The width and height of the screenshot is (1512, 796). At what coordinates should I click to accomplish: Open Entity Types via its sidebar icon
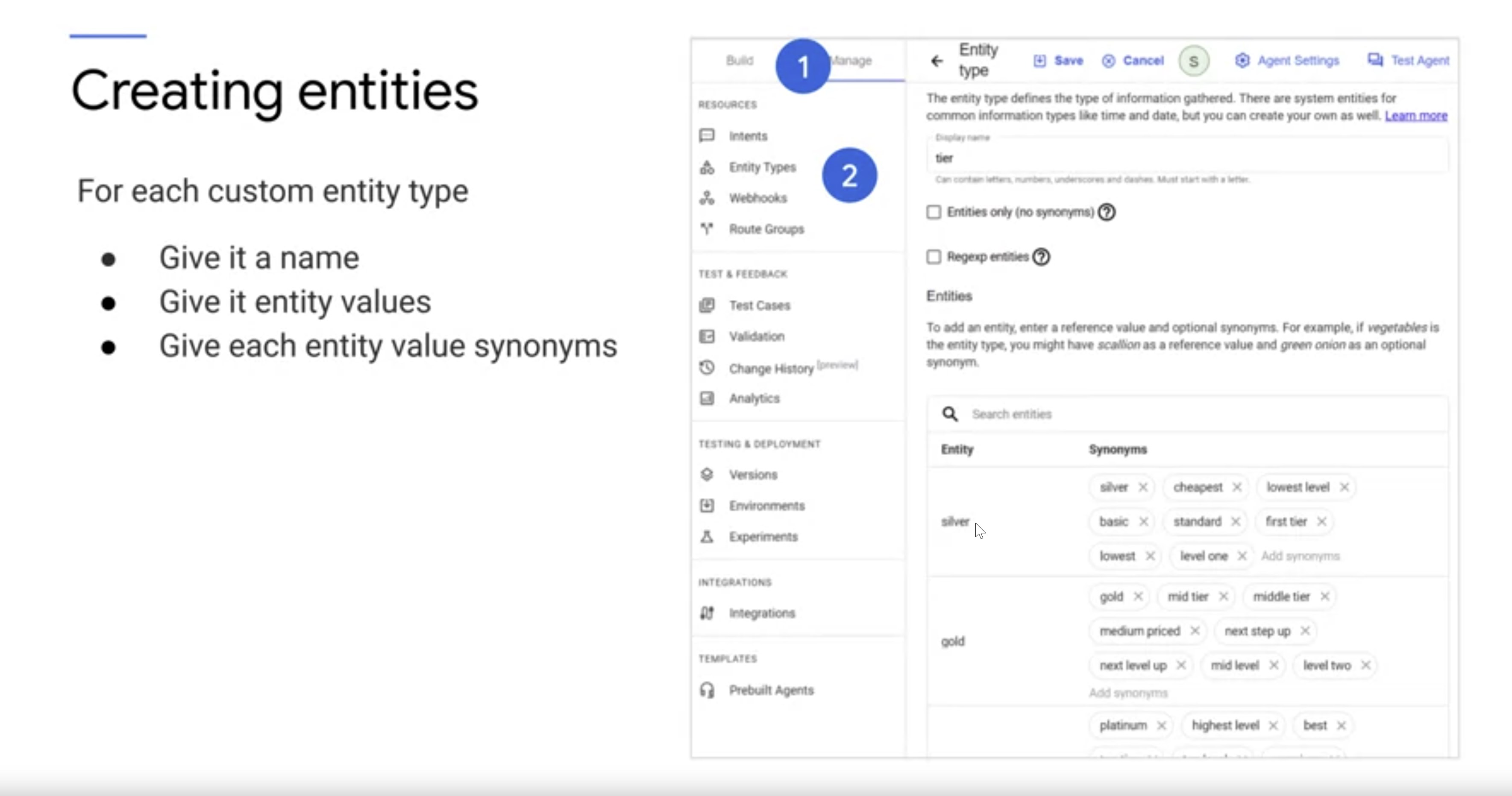[x=707, y=168]
